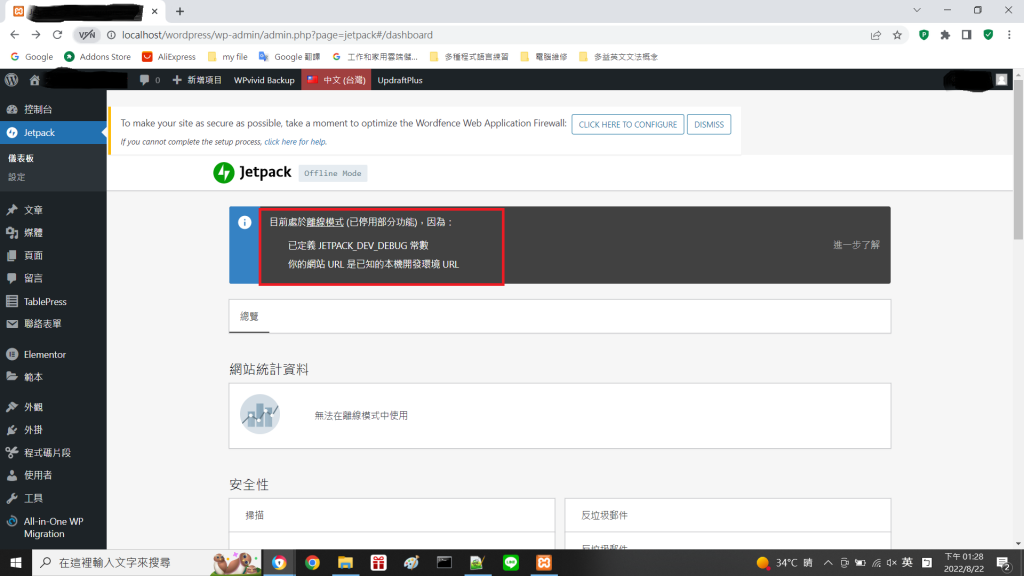Open AliExpress bookmark

tap(169, 57)
